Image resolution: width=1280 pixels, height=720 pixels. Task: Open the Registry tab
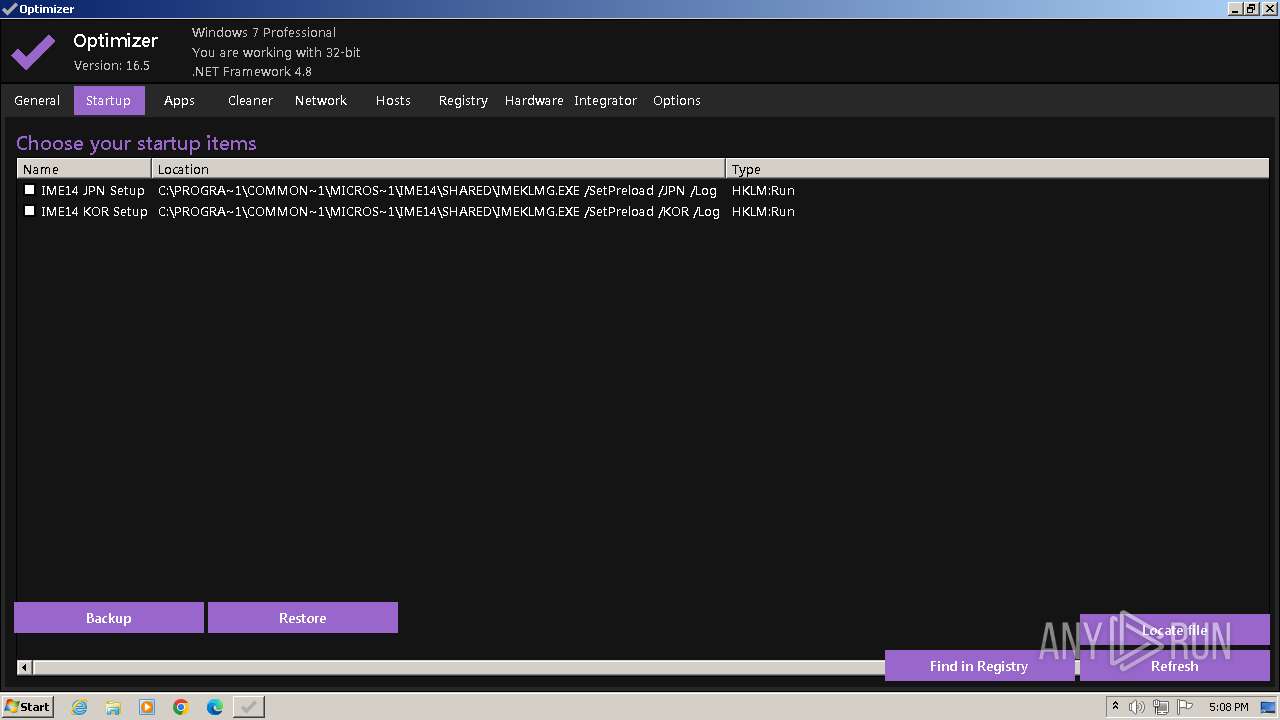tap(463, 100)
